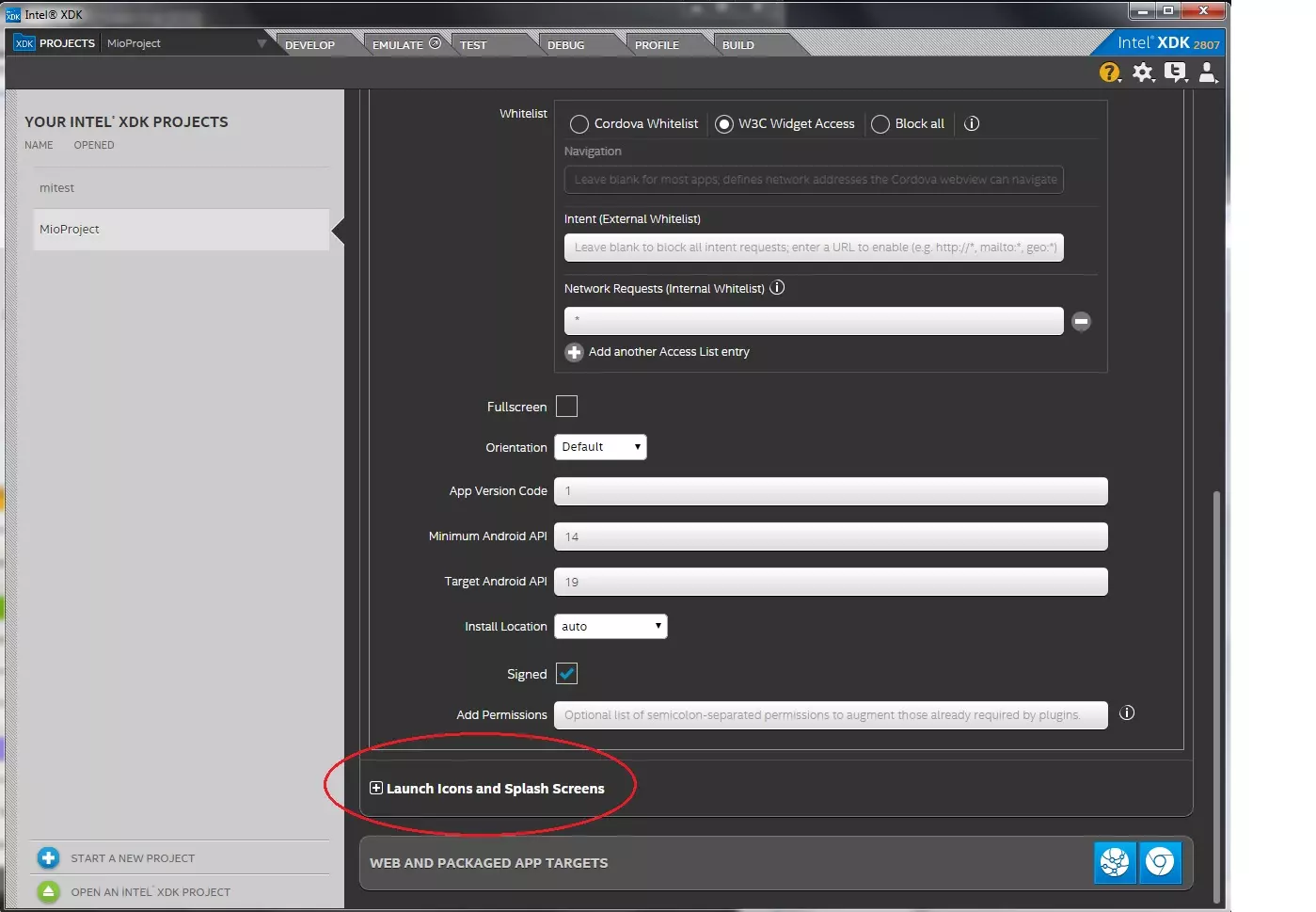
Task: Focus the Add Permissions input field
Action: click(831, 715)
